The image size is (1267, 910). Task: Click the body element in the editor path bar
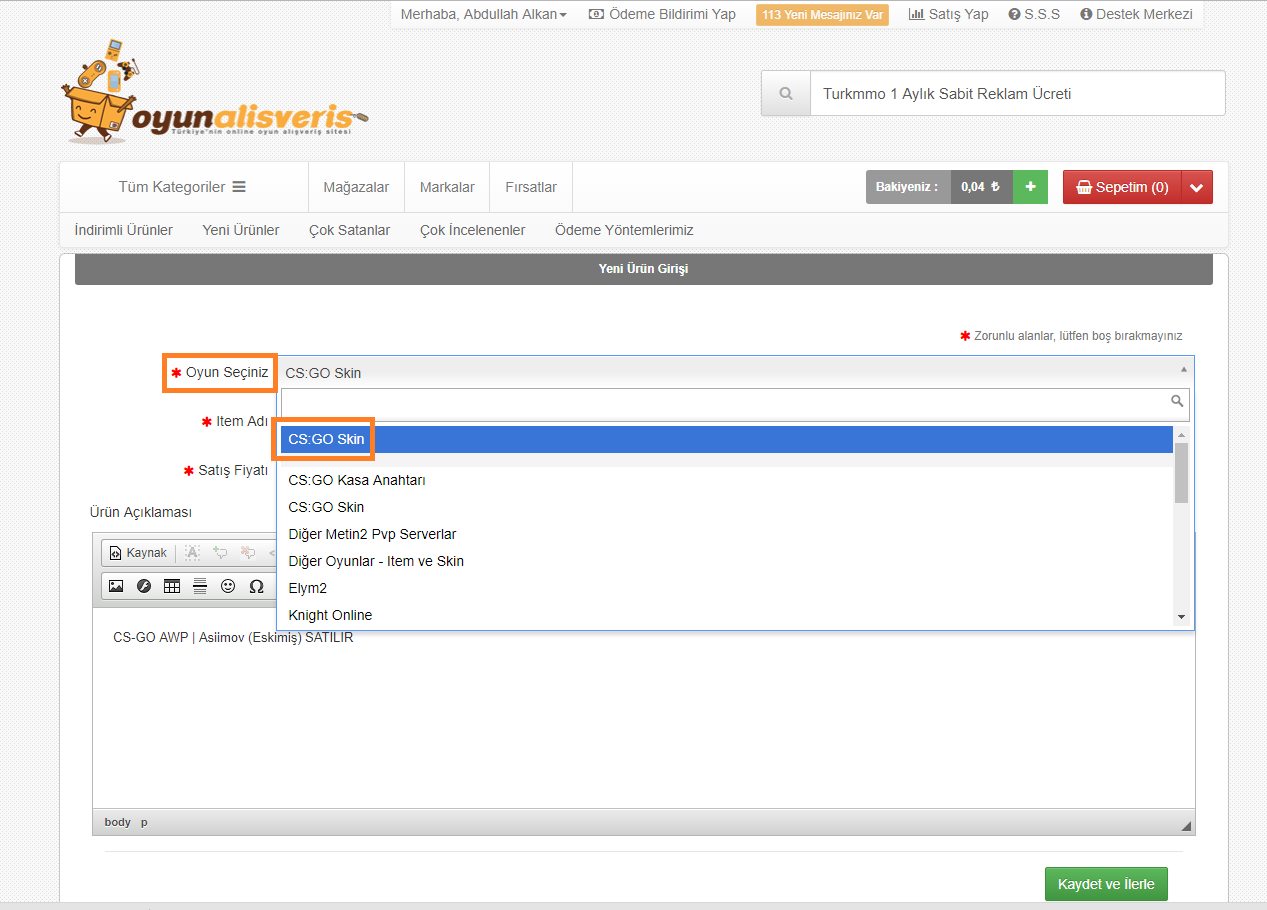click(118, 822)
